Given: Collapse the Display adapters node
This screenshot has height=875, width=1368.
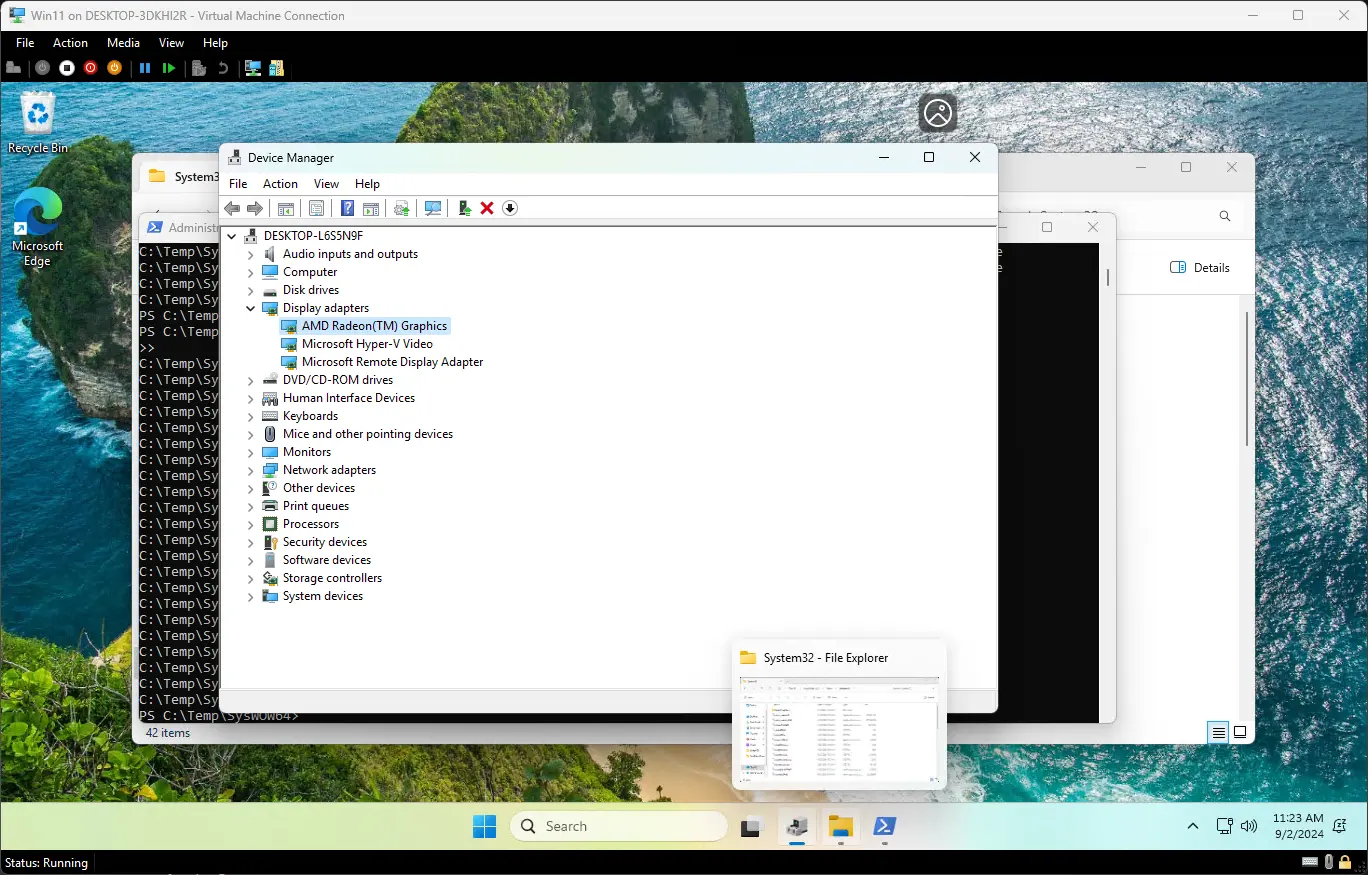Looking at the screenshot, I should click(251, 308).
